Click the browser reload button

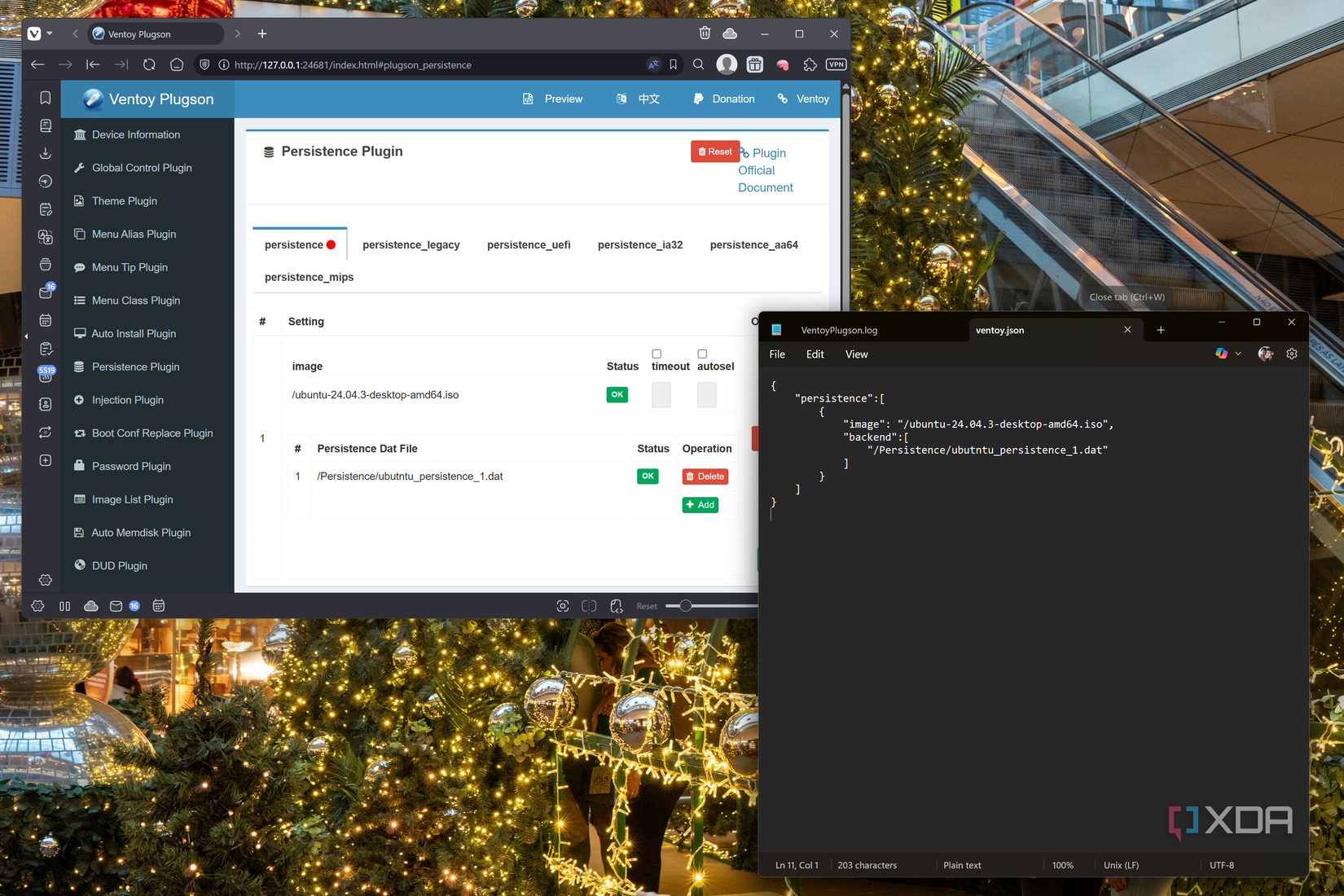coord(149,64)
